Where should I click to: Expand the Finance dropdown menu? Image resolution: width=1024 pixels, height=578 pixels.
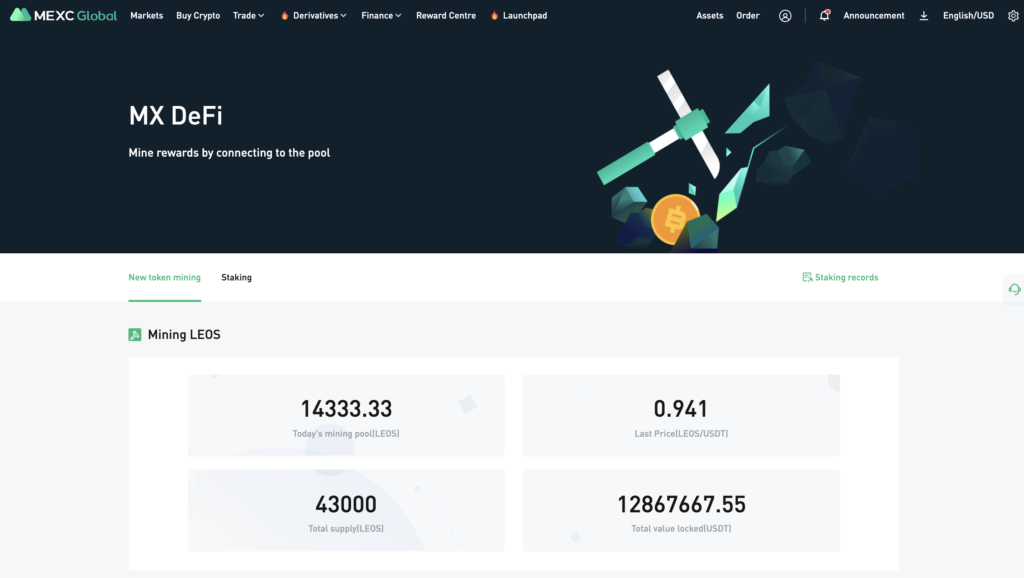[381, 16]
